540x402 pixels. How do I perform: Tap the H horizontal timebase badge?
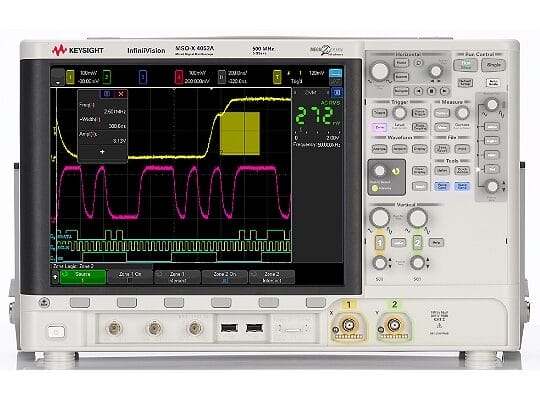[x=222, y=77]
